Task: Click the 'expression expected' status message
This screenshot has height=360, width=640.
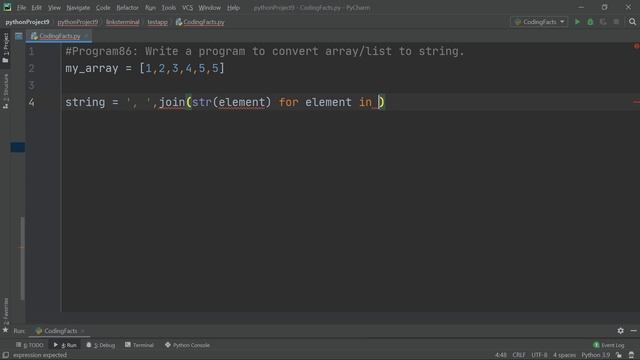Action: (x=40, y=355)
